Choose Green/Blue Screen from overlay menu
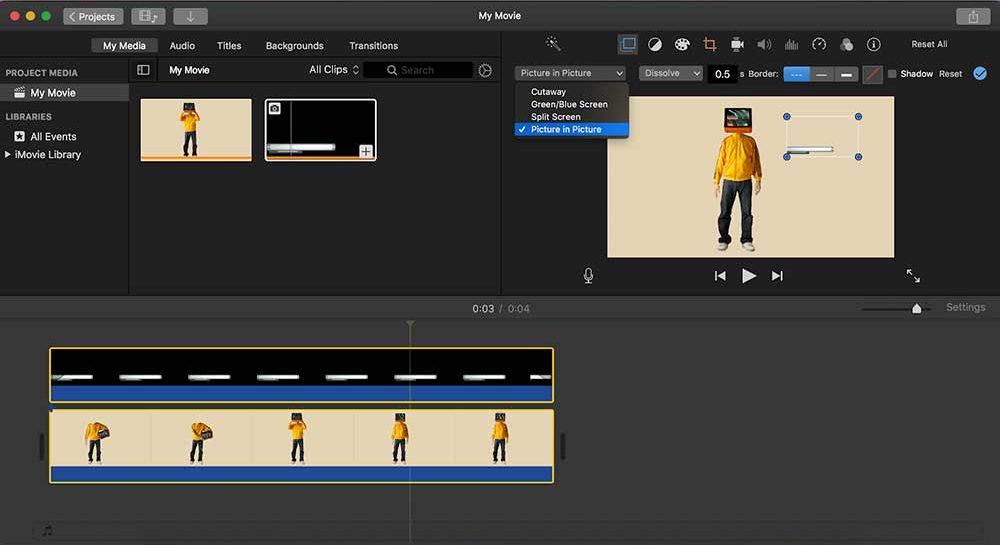The width and height of the screenshot is (1000, 545). (569, 104)
